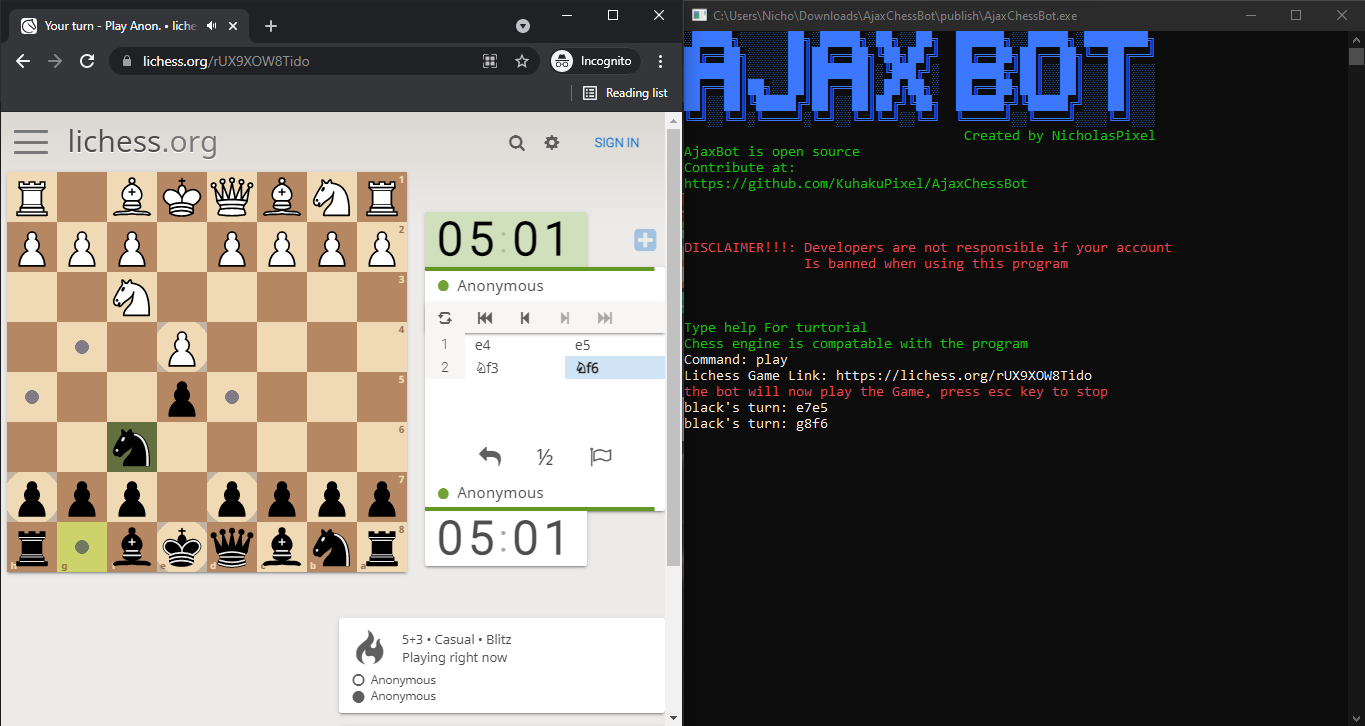
Task: Reload the lichess page
Action: tap(87, 61)
